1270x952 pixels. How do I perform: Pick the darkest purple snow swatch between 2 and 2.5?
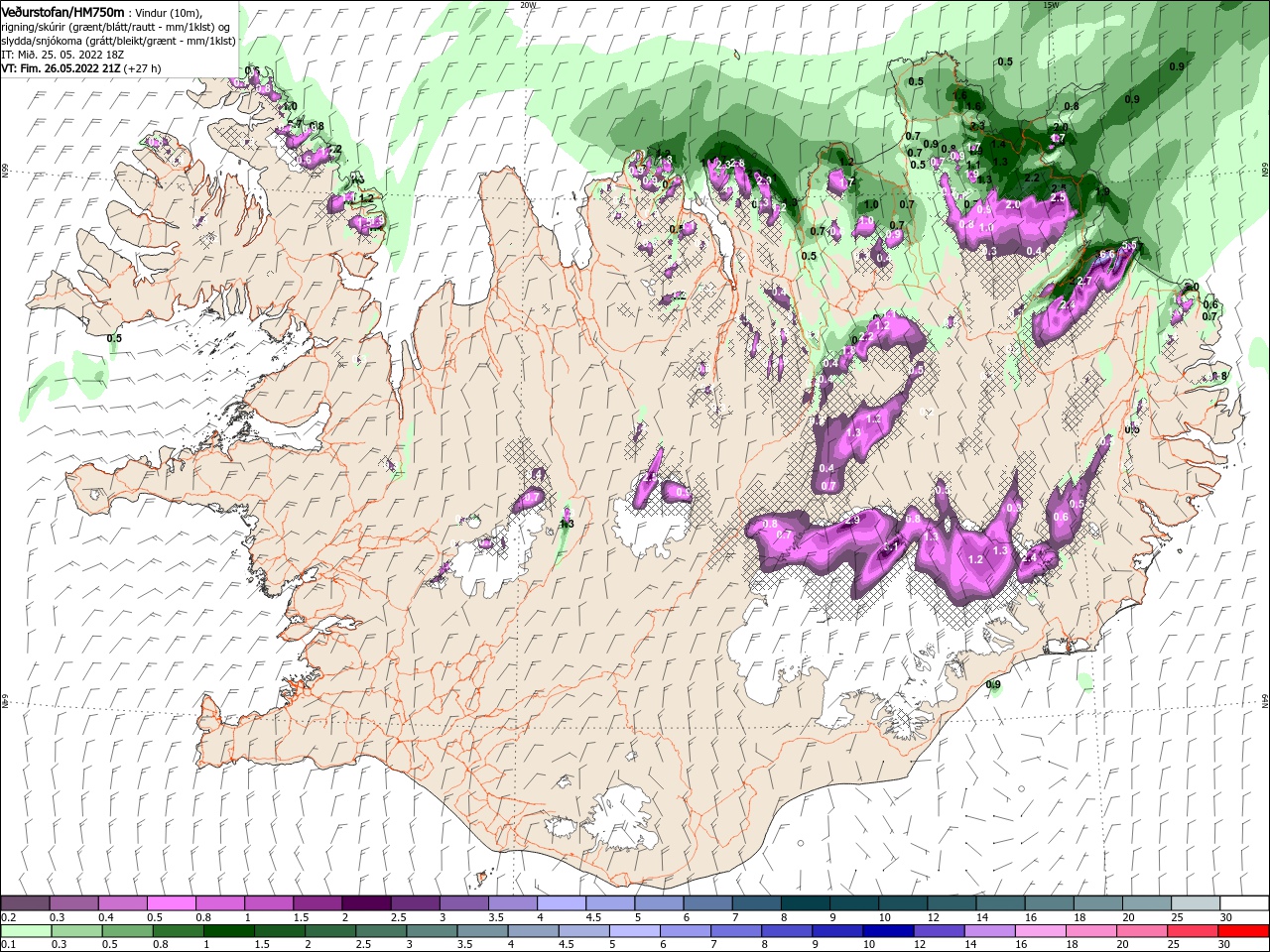[x=366, y=903]
